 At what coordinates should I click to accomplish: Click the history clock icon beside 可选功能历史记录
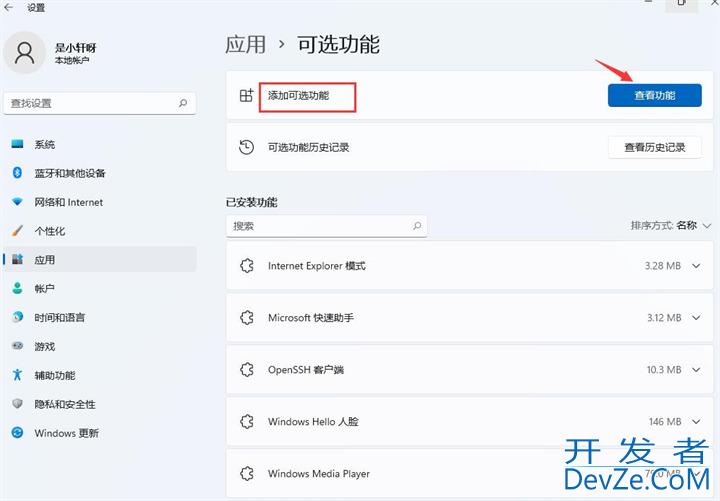click(247, 147)
